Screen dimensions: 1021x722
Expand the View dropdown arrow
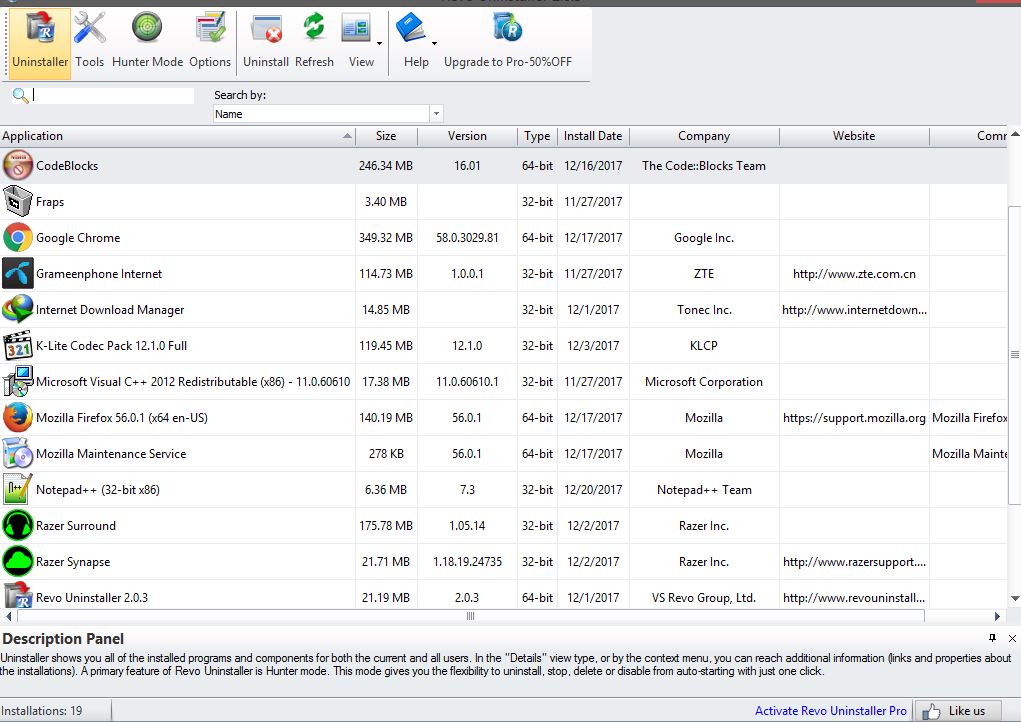(x=379, y=44)
